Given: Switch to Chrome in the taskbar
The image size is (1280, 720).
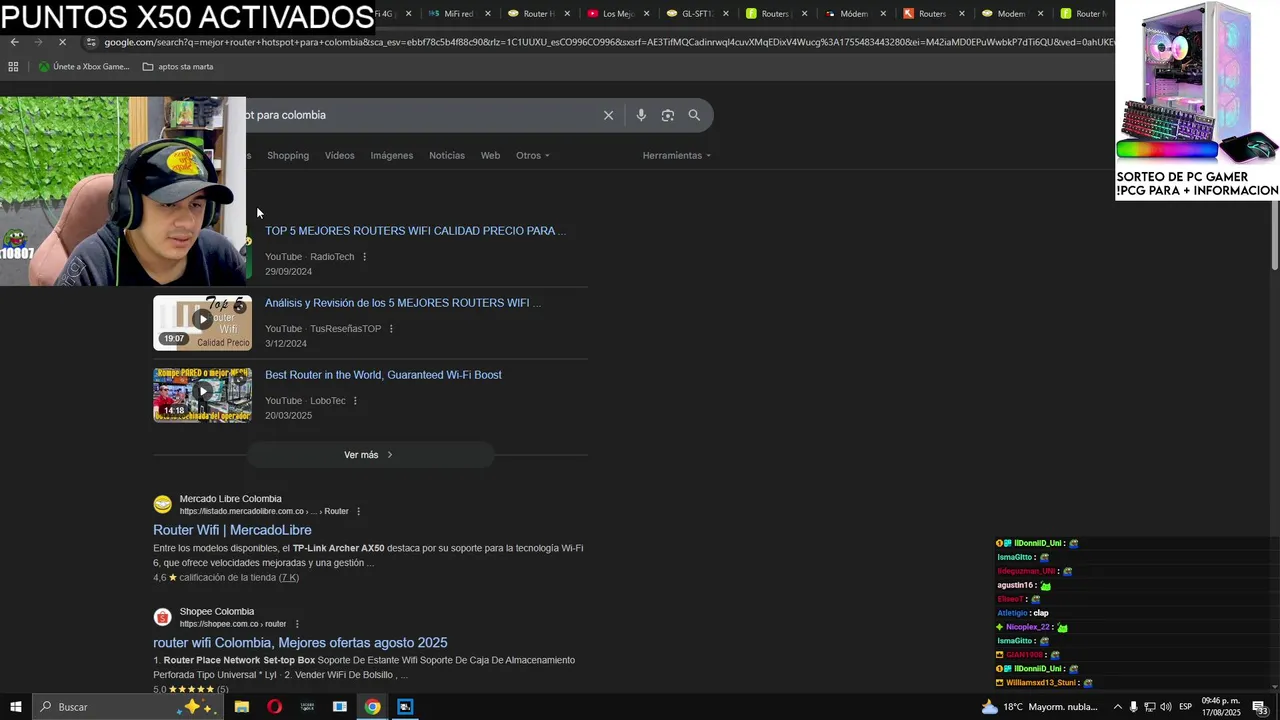Looking at the screenshot, I should pyautogui.click(x=372, y=707).
